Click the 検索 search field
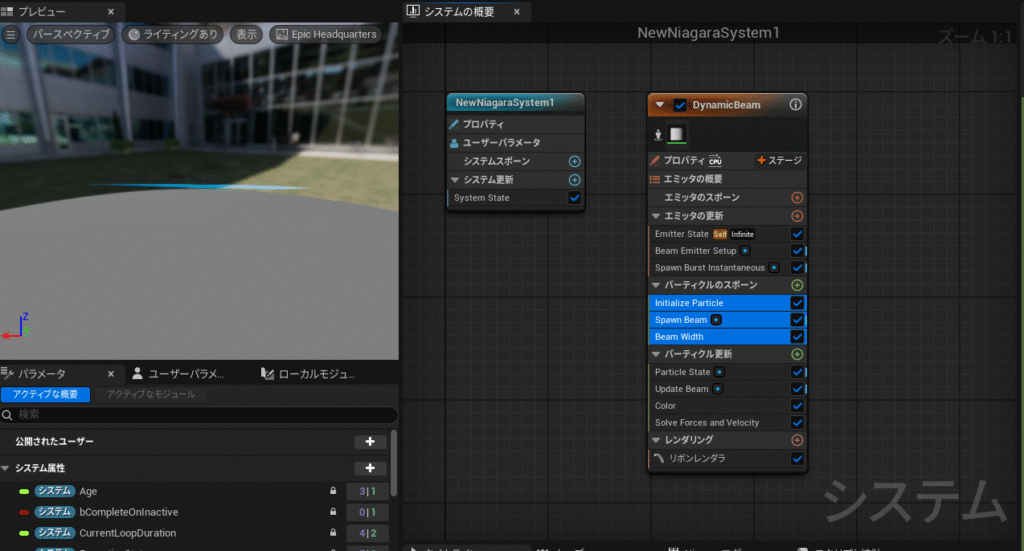The width and height of the screenshot is (1024, 551). [199, 415]
